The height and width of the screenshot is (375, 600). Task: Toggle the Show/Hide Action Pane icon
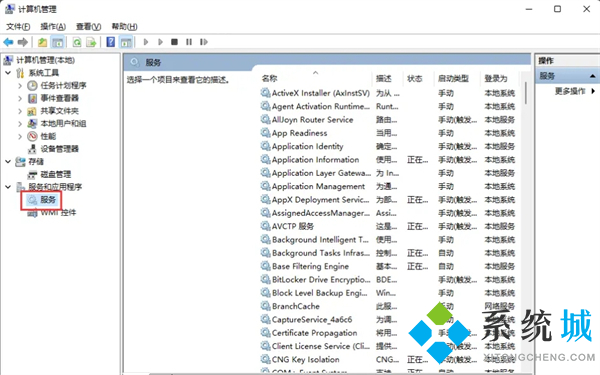tap(126, 42)
